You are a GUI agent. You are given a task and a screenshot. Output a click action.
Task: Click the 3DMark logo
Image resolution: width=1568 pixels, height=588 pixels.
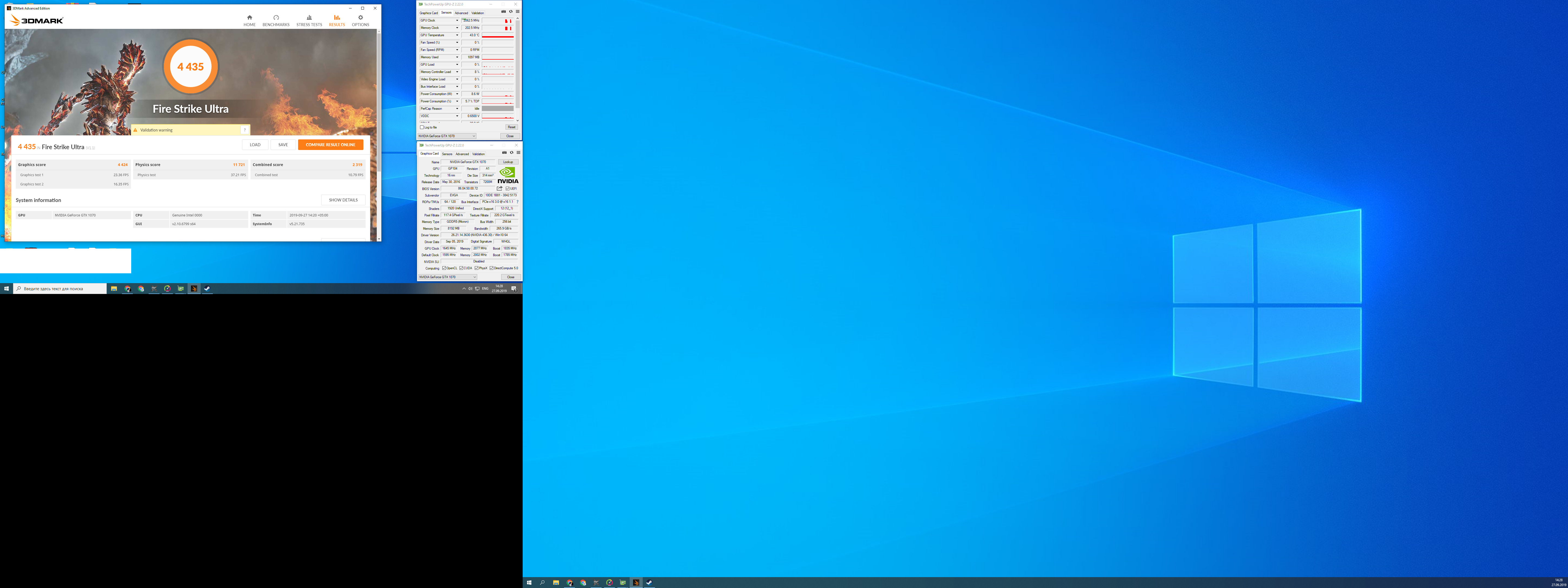click(36, 21)
